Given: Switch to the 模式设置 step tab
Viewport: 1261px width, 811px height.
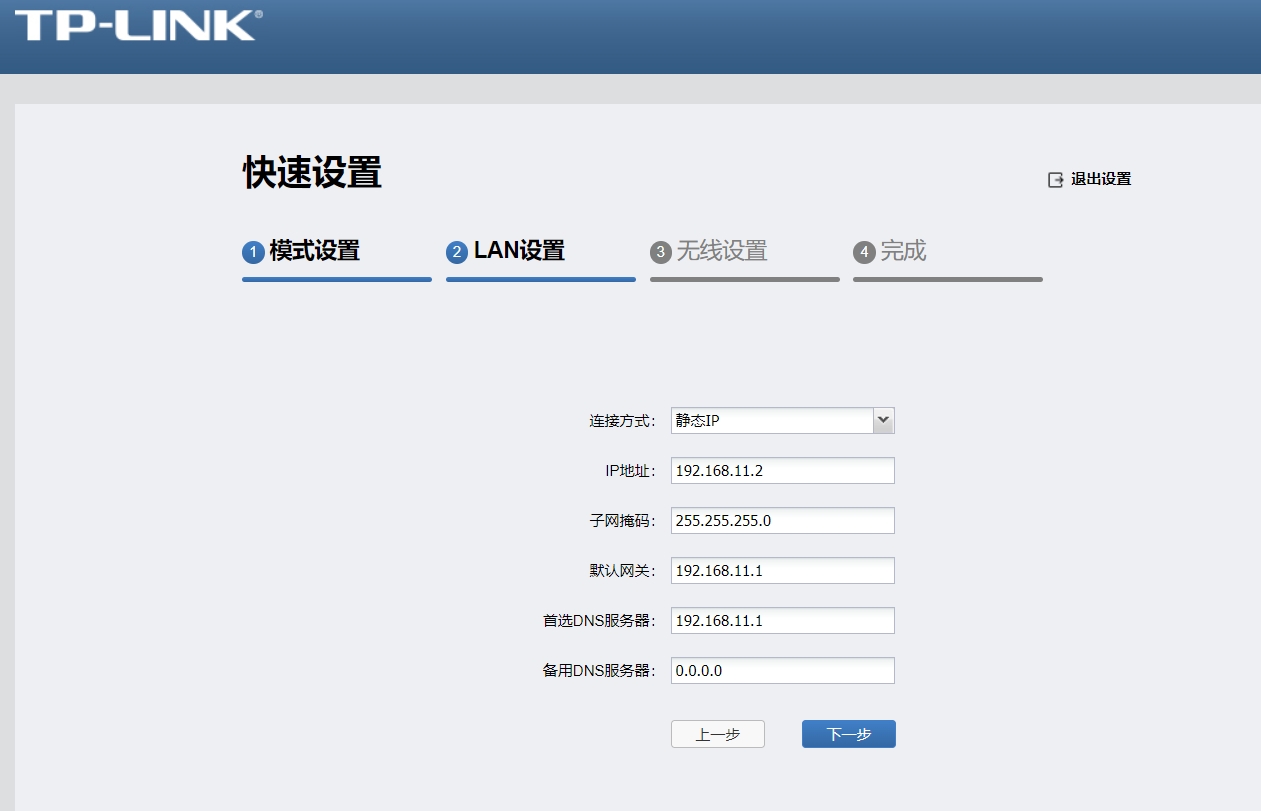Looking at the screenshot, I should pyautogui.click(x=314, y=251).
